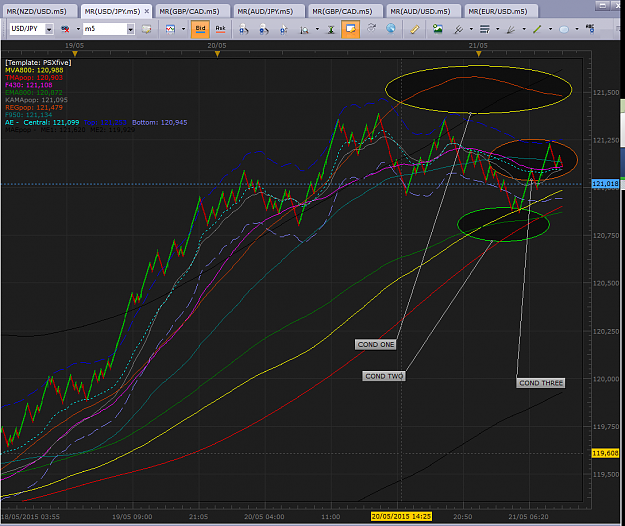Click the 20/05 day marker triangle
This screenshot has height=526, width=625.
tap(217, 54)
